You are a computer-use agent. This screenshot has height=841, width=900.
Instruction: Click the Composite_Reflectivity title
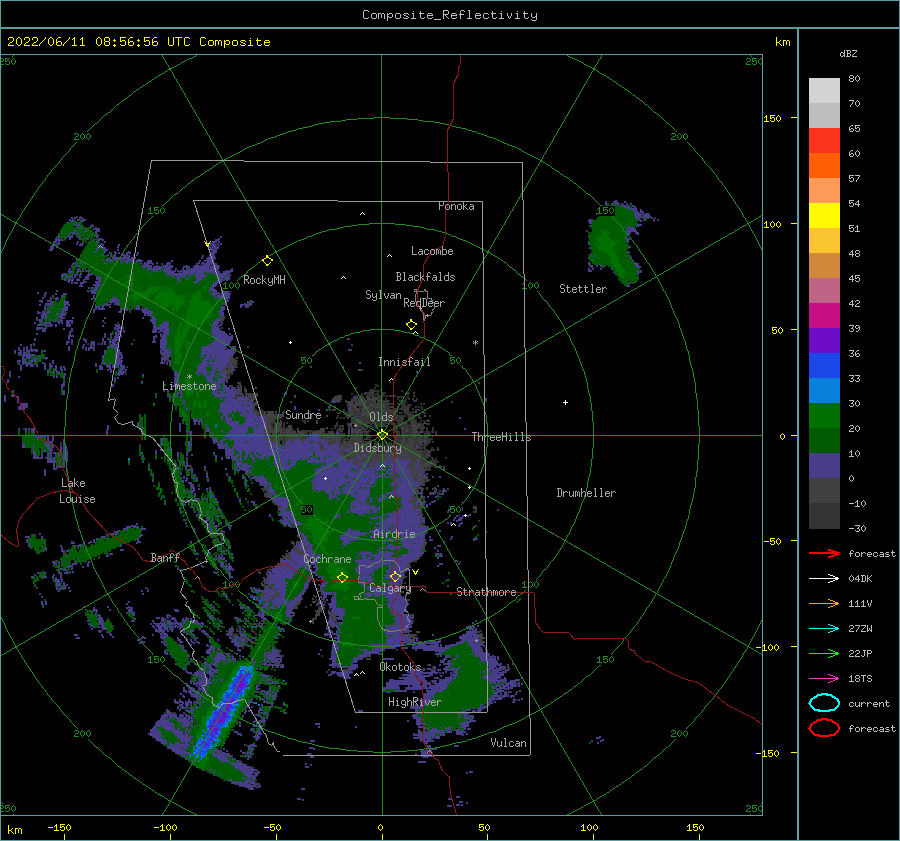click(449, 15)
